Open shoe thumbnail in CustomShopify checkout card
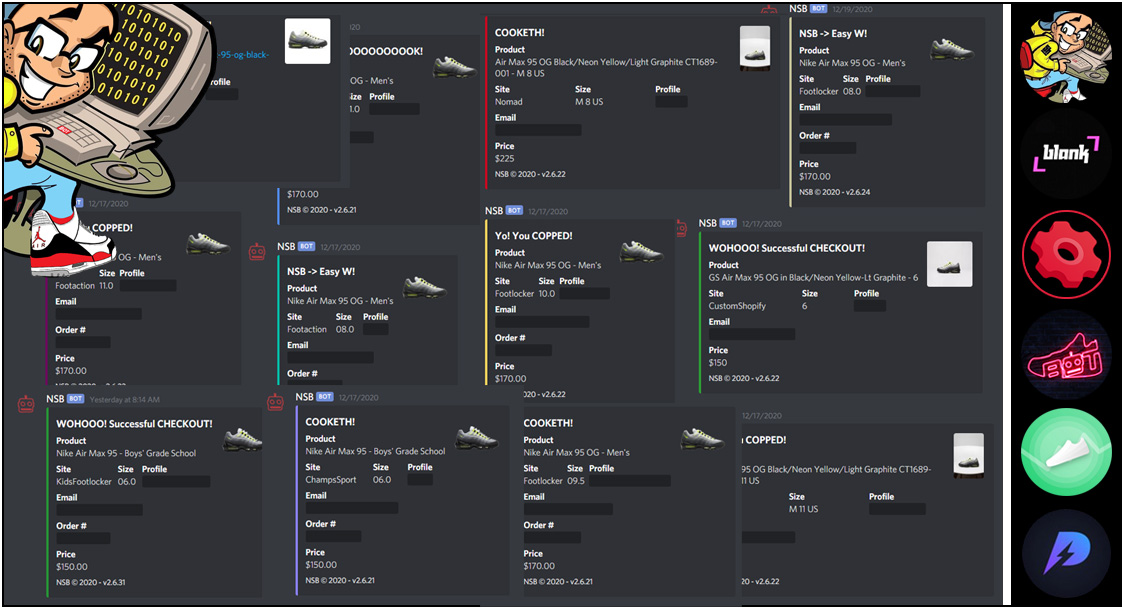This screenshot has height=609, width=1124. [x=950, y=264]
